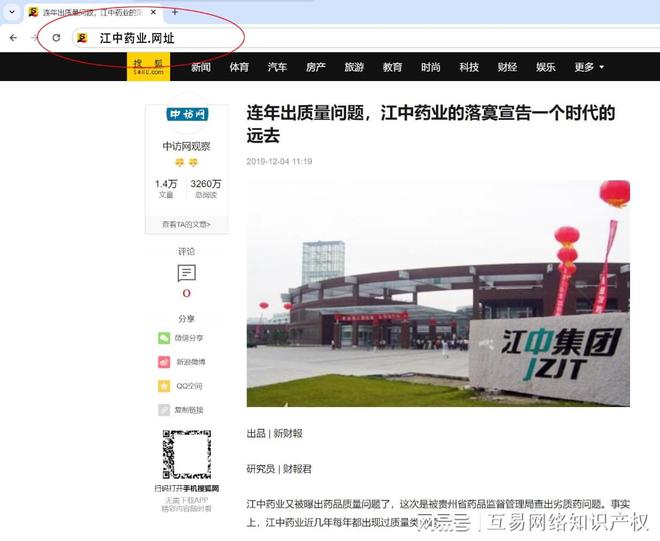Share via 新浪微博 label
The height and width of the screenshot is (541, 660).
pyautogui.click(x=191, y=362)
